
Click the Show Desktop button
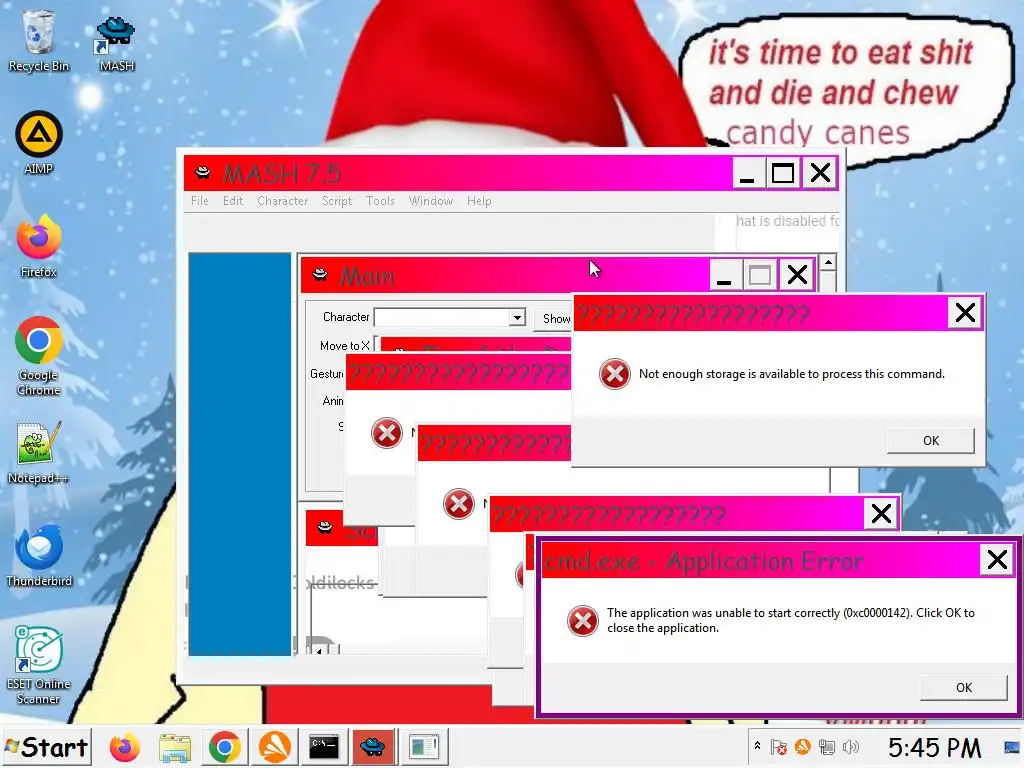click(x=1011, y=747)
